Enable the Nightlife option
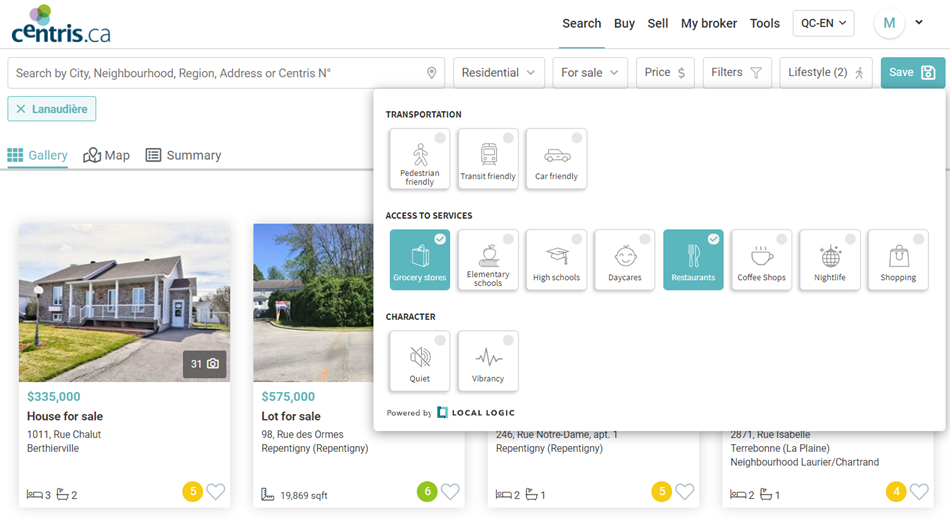 [830, 260]
